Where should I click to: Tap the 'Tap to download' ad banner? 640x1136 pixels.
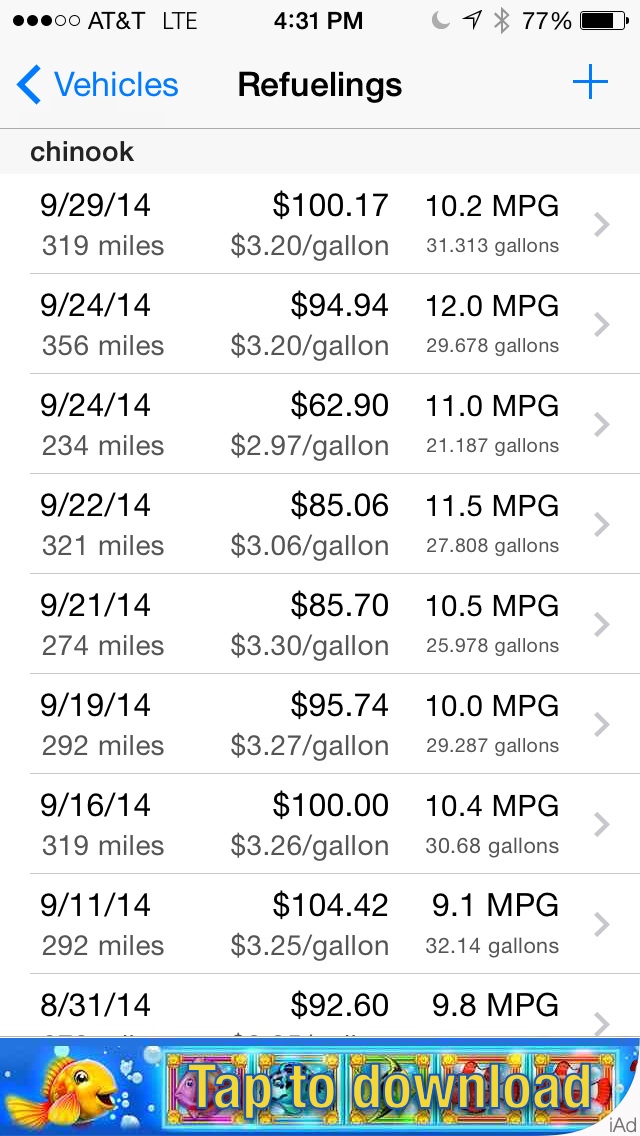(x=320, y=1086)
